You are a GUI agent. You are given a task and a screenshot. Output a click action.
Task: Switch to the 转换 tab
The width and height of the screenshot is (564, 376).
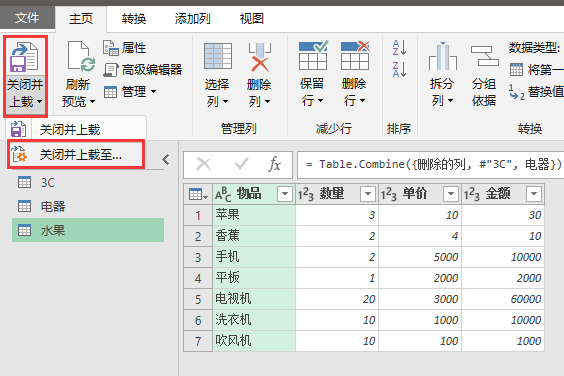(x=133, y=18)
